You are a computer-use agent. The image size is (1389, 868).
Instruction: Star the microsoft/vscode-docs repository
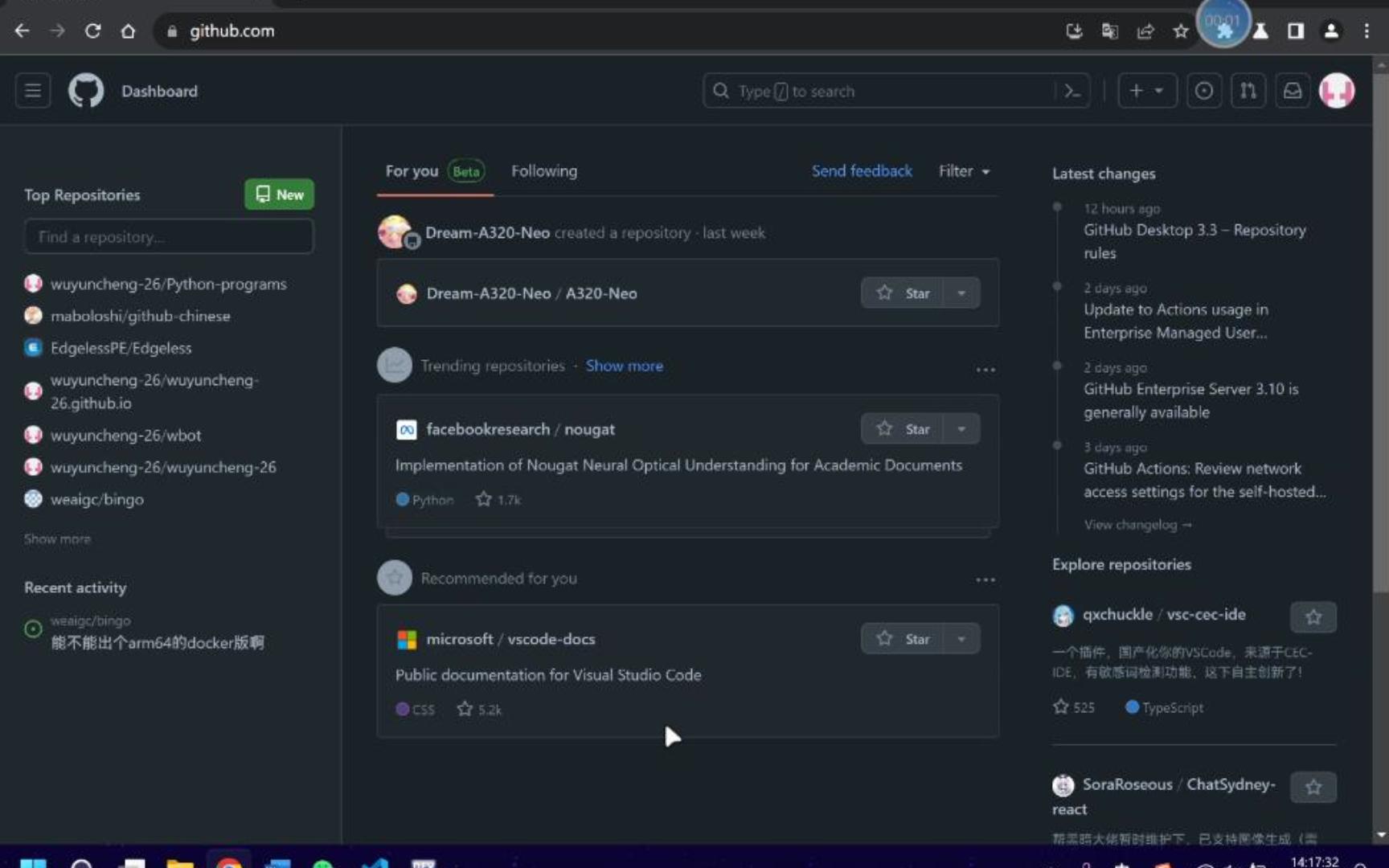[903, 639]
